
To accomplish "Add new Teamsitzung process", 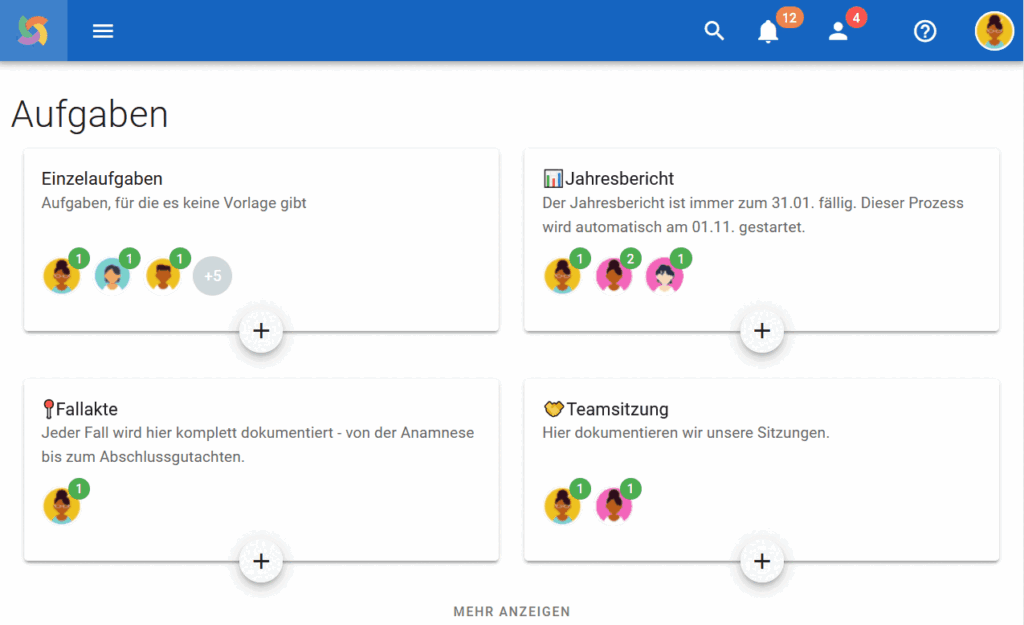I will [761, 561].
